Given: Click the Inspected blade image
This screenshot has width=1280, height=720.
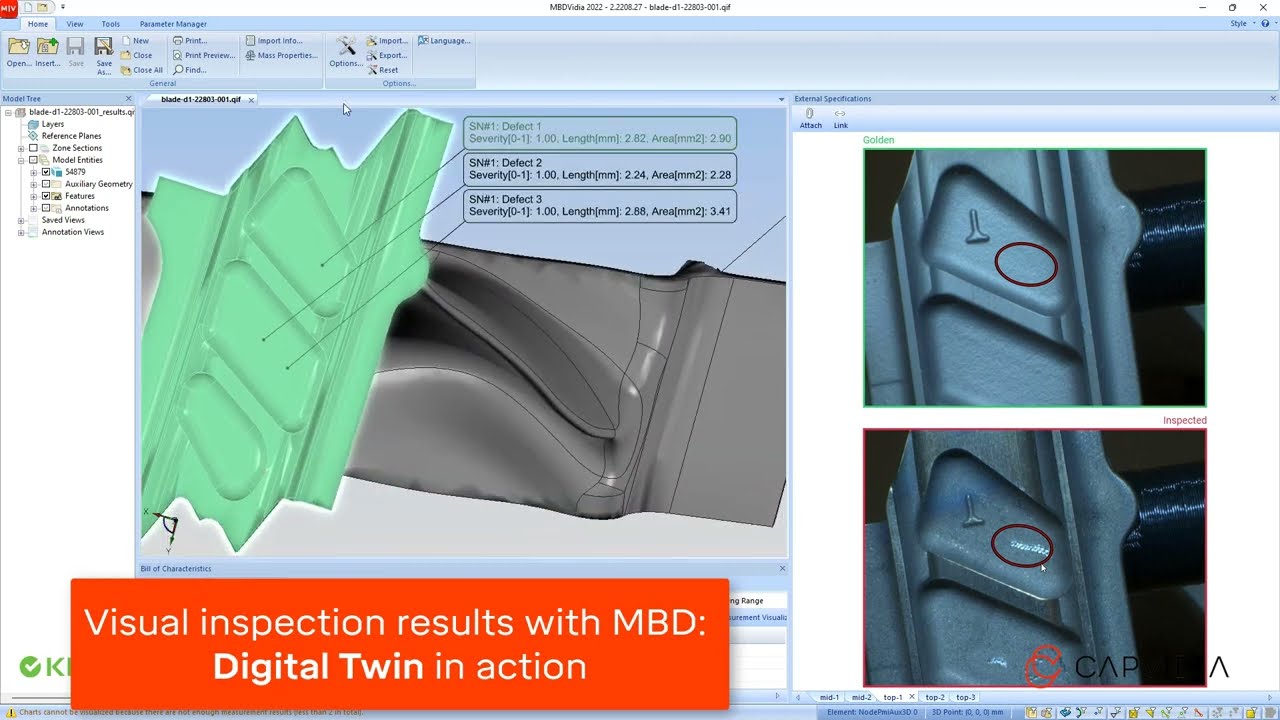Looking at the screenshot, I should [1035, 558].
